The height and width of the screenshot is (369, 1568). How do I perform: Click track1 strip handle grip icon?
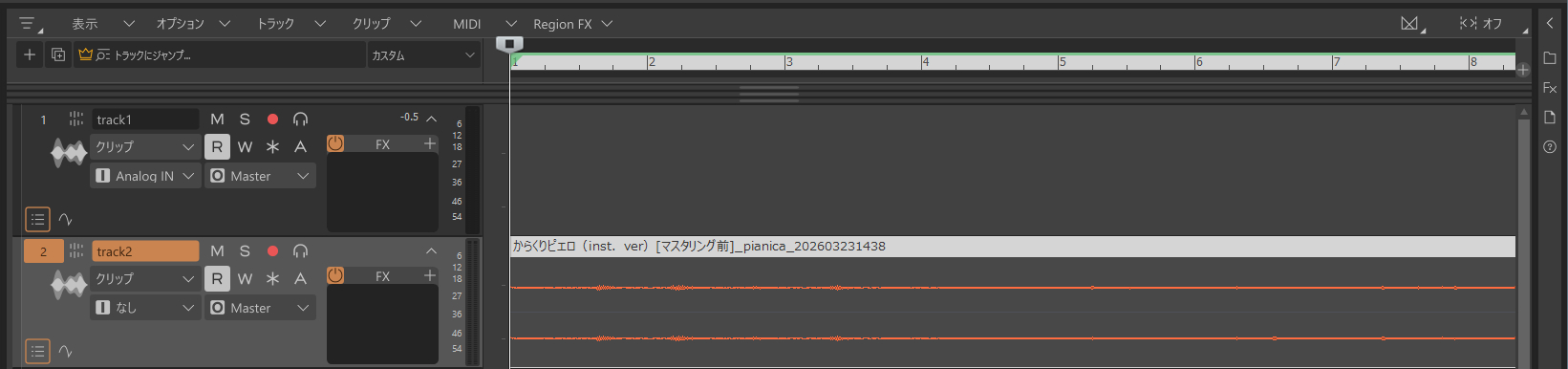[x=75, y=119]
